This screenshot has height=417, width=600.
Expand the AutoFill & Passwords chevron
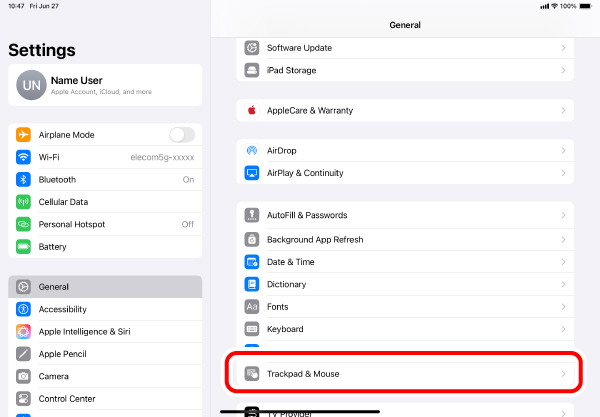click(563, 215)
